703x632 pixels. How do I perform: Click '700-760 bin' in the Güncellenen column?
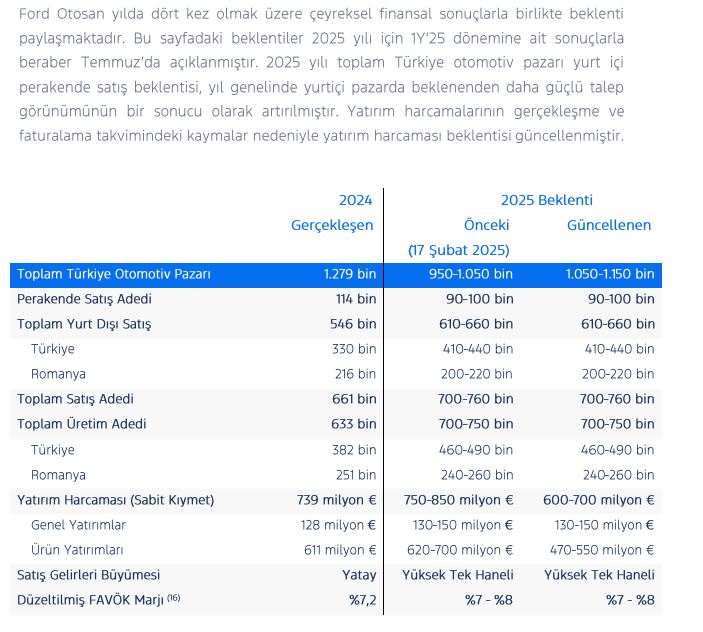point(617,399)
